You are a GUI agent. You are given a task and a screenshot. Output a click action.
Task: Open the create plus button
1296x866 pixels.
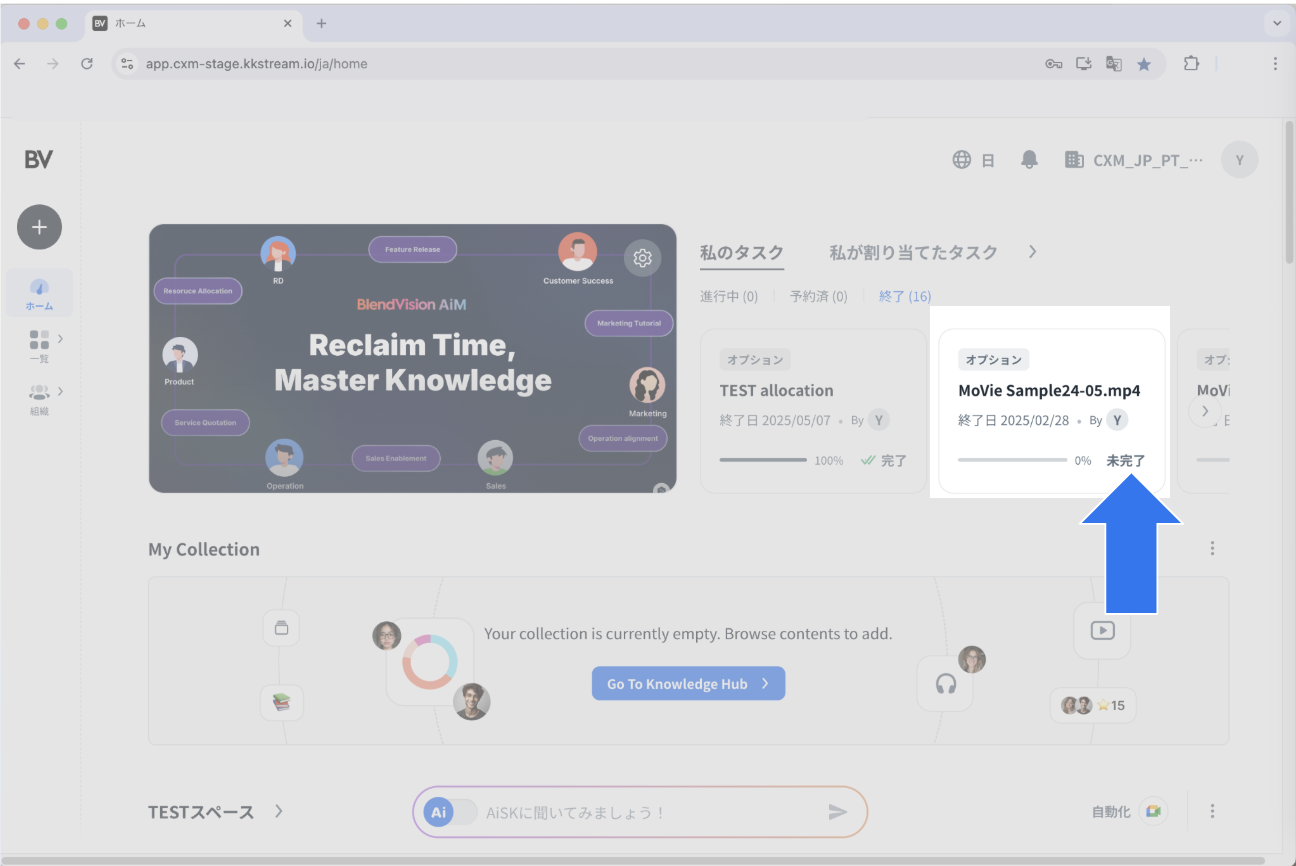click(x=39, y=227)
